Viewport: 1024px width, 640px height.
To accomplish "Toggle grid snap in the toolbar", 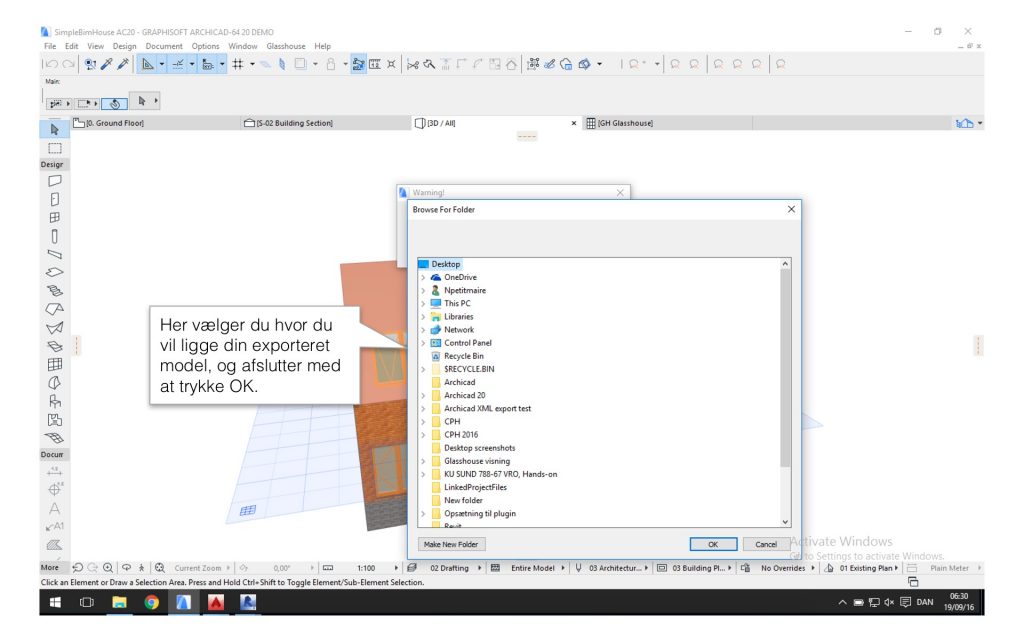I will (238, 64).
